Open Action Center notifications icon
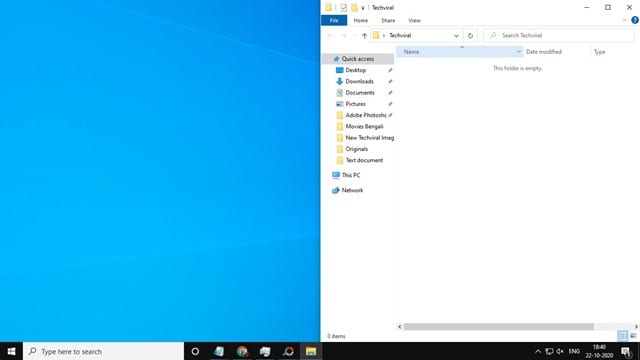 (626, 351)
